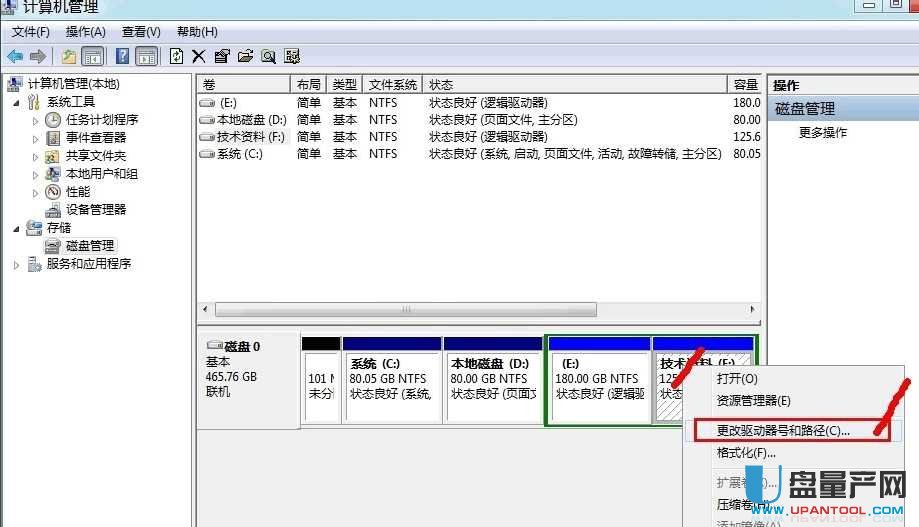Click the Back arrow toolbar icon
919x527 pixels.
pyautogui.click(x=15, y=56)
